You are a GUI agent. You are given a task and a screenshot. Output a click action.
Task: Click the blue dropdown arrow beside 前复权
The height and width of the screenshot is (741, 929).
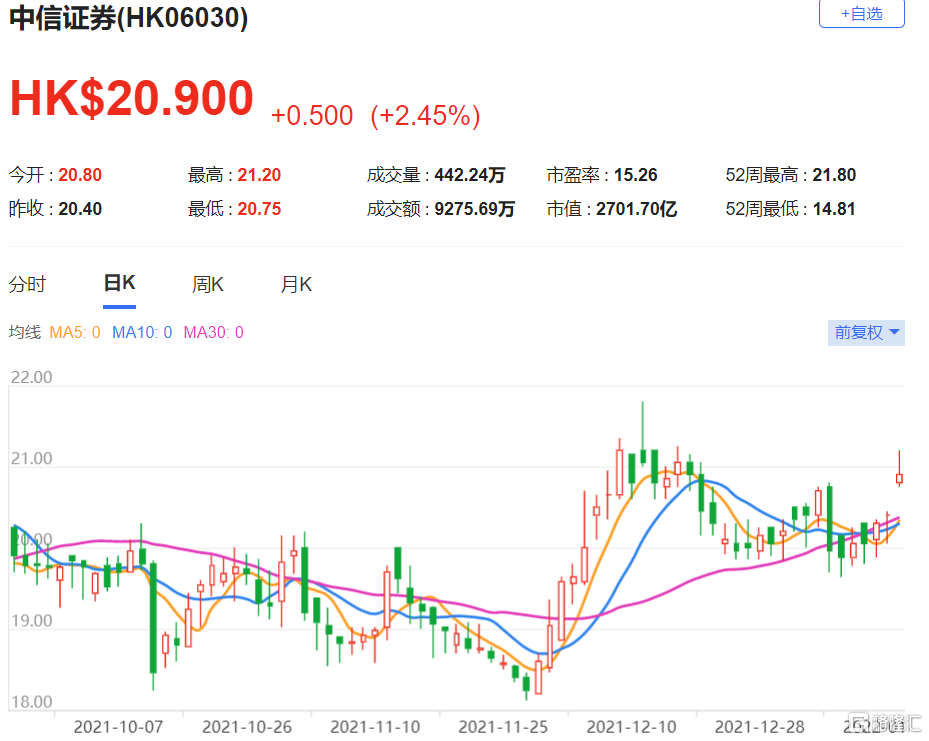[x=893, y=333]
